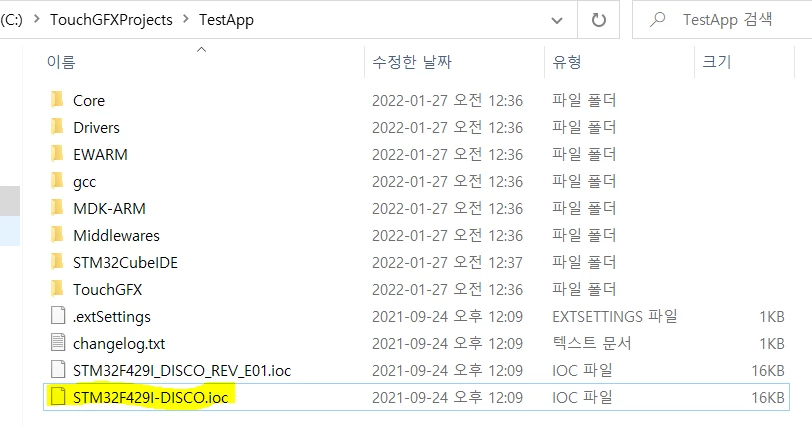Screen dimensions: 812x427
Task: Select STM32F429I_DISCO_REV_E01.ioc file name
Action: tap(182, 371)
